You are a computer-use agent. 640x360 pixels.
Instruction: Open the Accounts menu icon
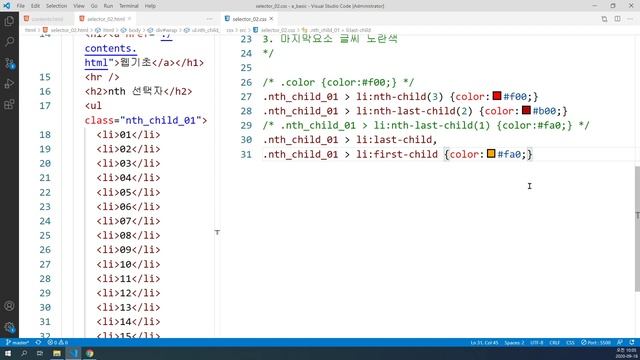[9, 306]
